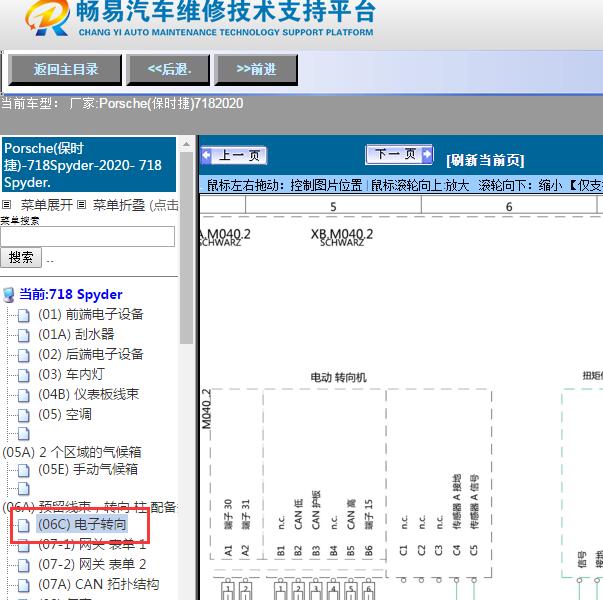This screenshot has height=600, width=603.
Task: Open next page via 下一页
Action: [399, 155]
